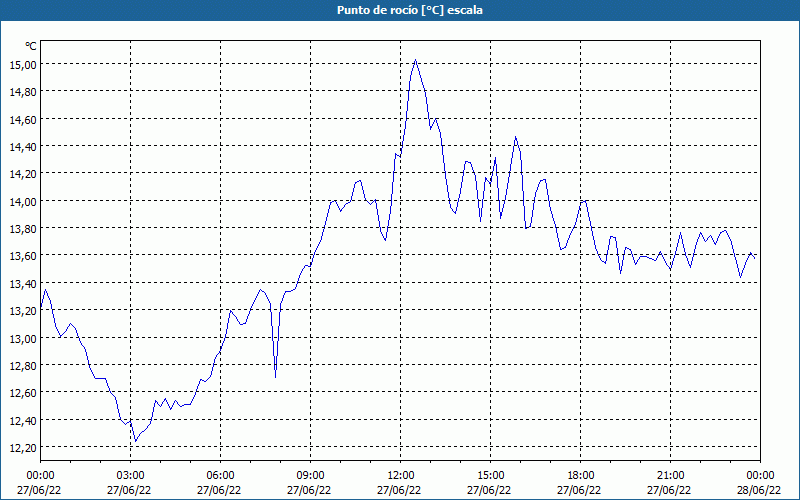Screen dimensions: 800x500
Task: Click the curve peak above 15,00 after 12:00
Action: 415,60
